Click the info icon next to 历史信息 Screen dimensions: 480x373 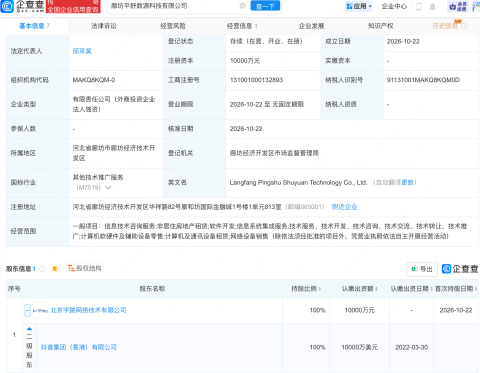click(x=464, y=26)
